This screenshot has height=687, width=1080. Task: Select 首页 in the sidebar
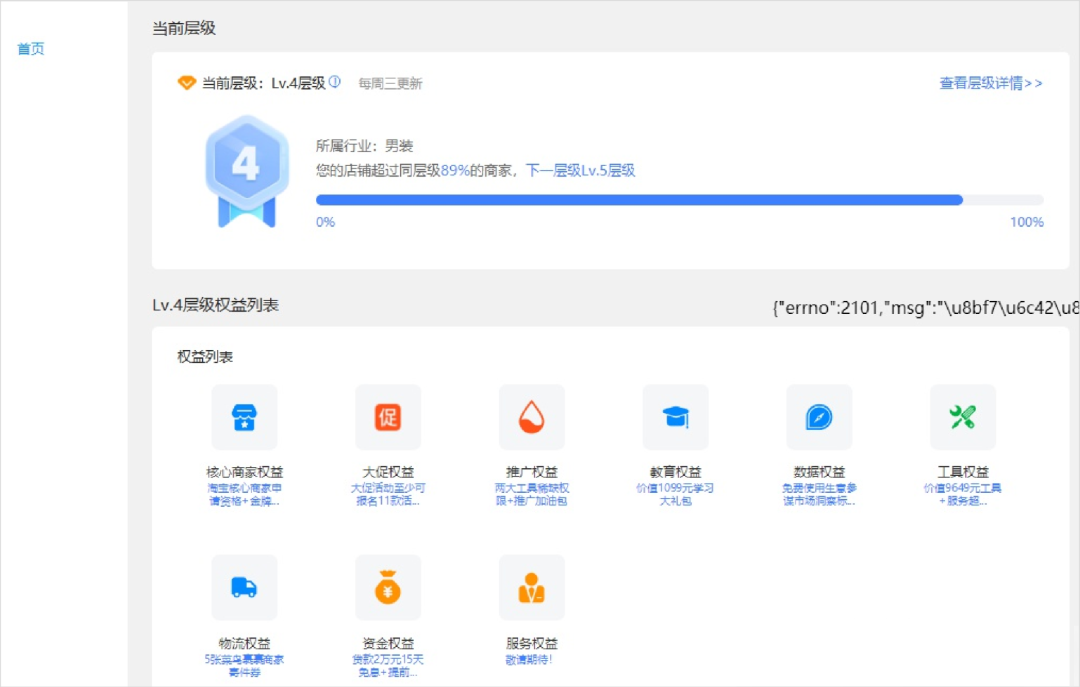29,48
